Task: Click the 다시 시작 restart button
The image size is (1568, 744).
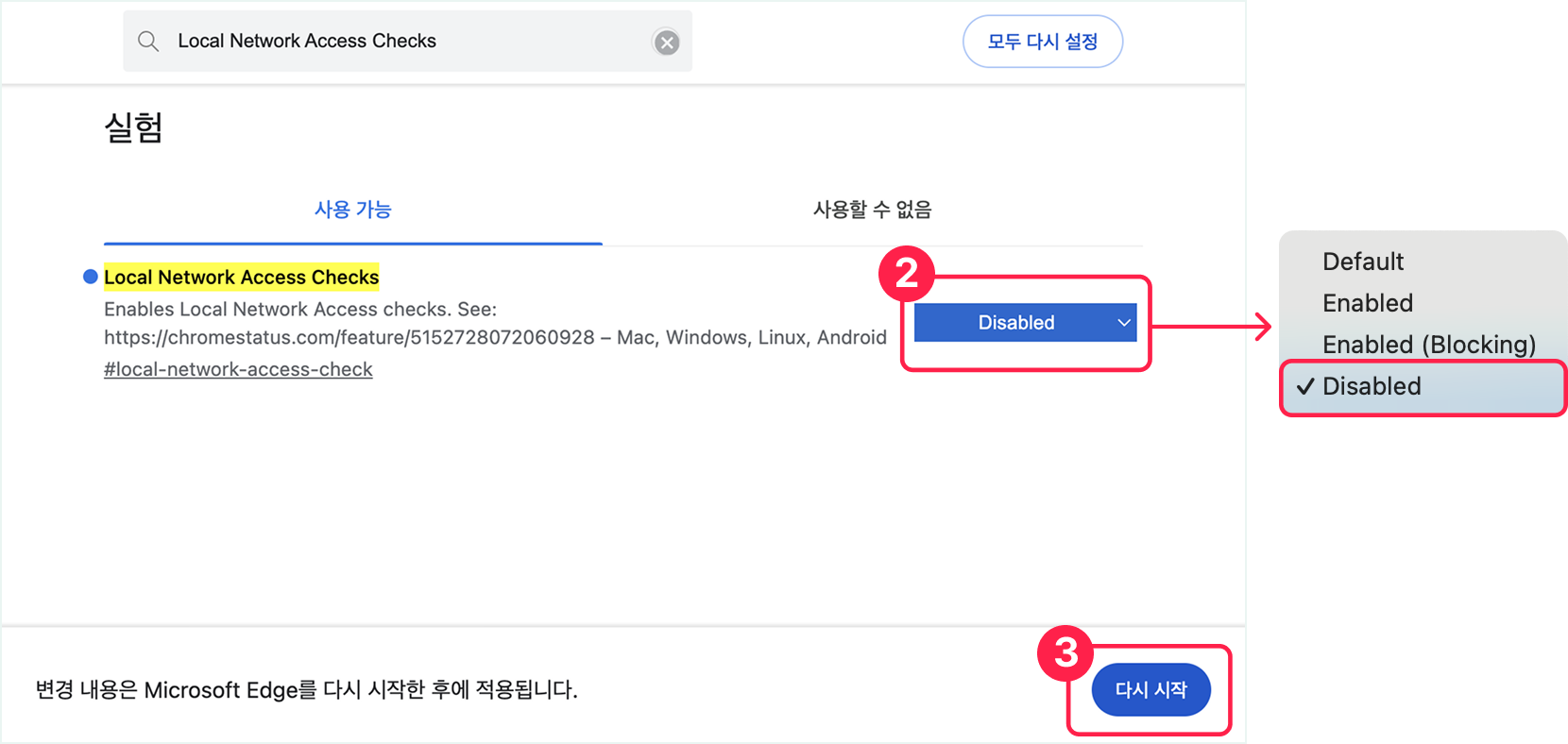Action: (x=1150, y=690)
